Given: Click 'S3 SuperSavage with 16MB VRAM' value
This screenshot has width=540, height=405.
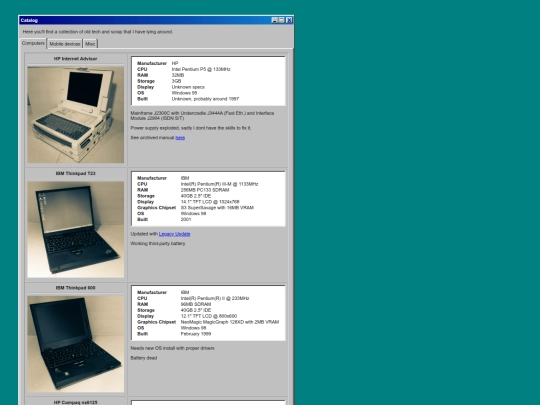Looking at the screenshot, I should coord(217,208).
